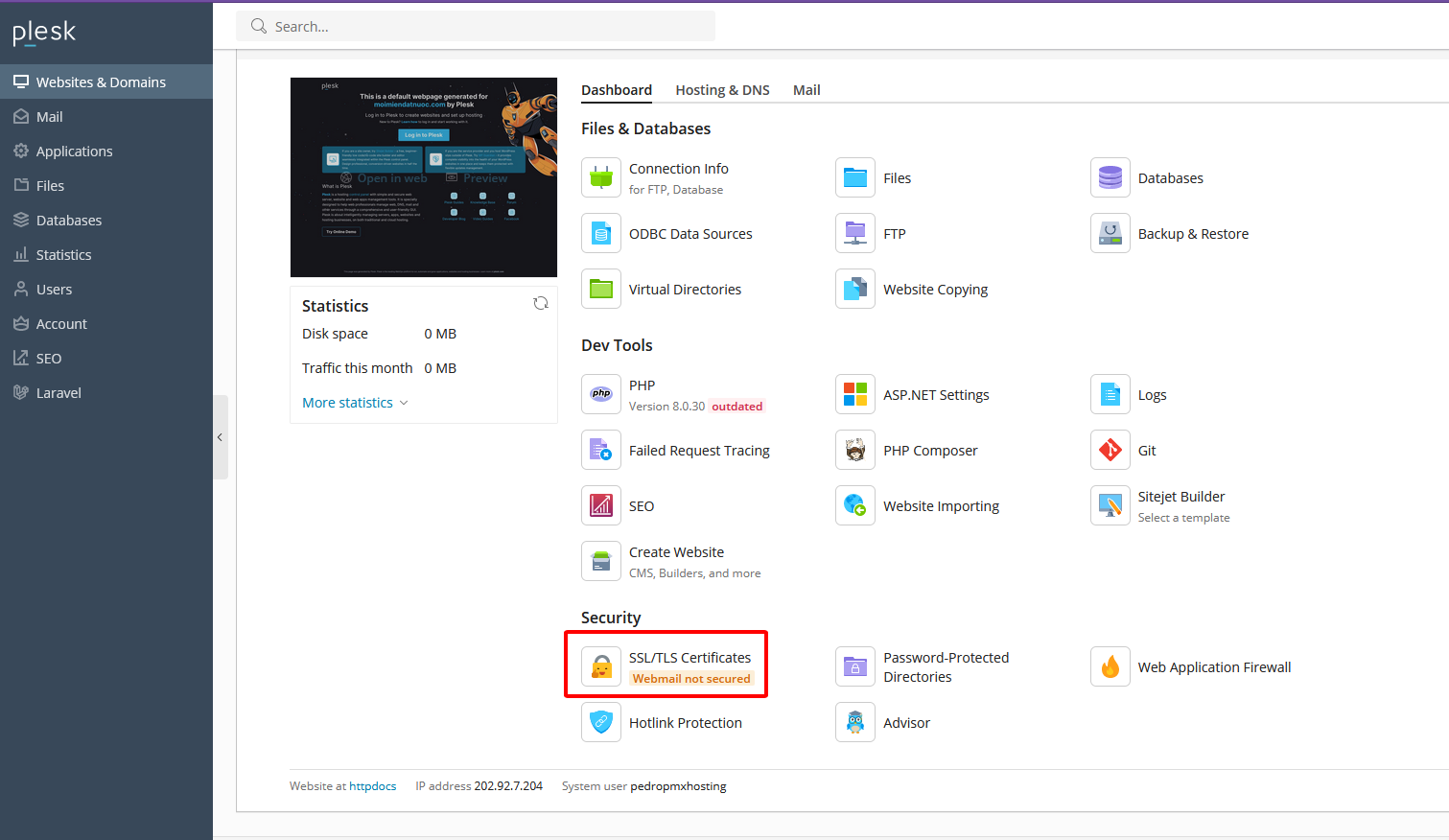
Task: Open the Website Importing globe icon
Action: click(x=855, y=505)
